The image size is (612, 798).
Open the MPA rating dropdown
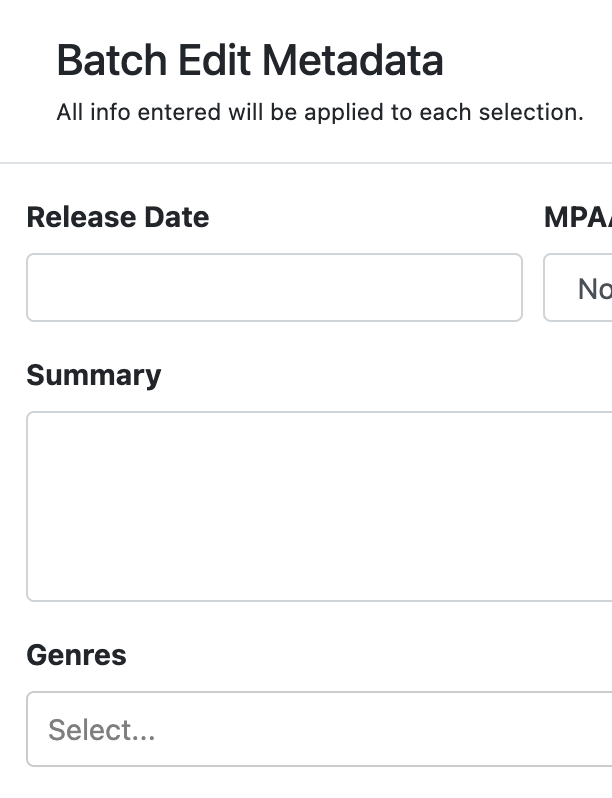tap(582, 288)
